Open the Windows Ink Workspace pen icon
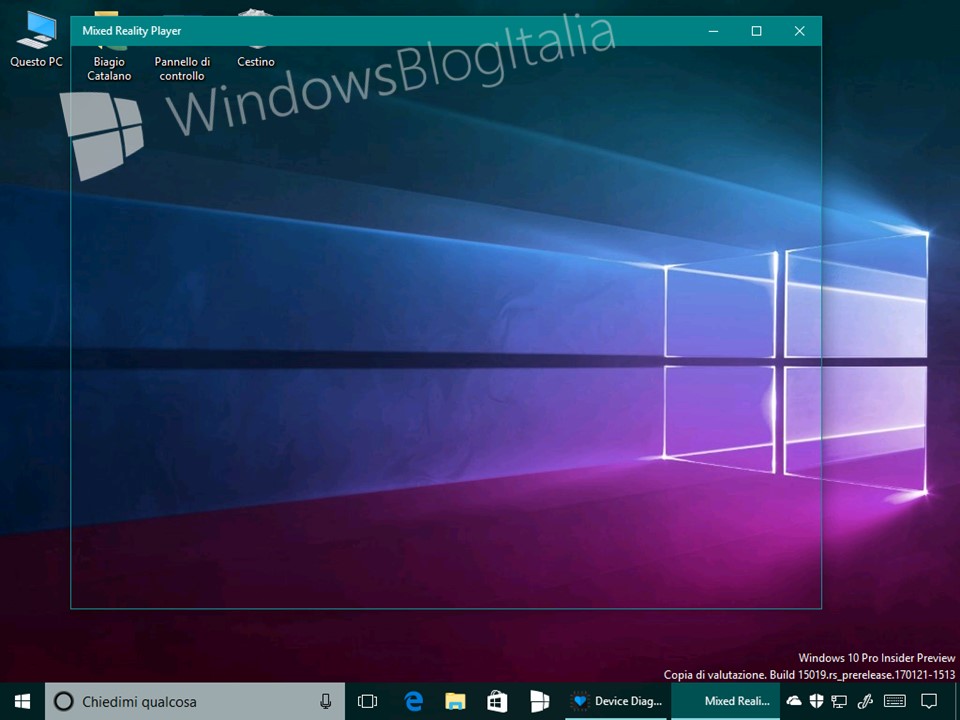The width and height of the screenshot is (960, 720). 865,701
